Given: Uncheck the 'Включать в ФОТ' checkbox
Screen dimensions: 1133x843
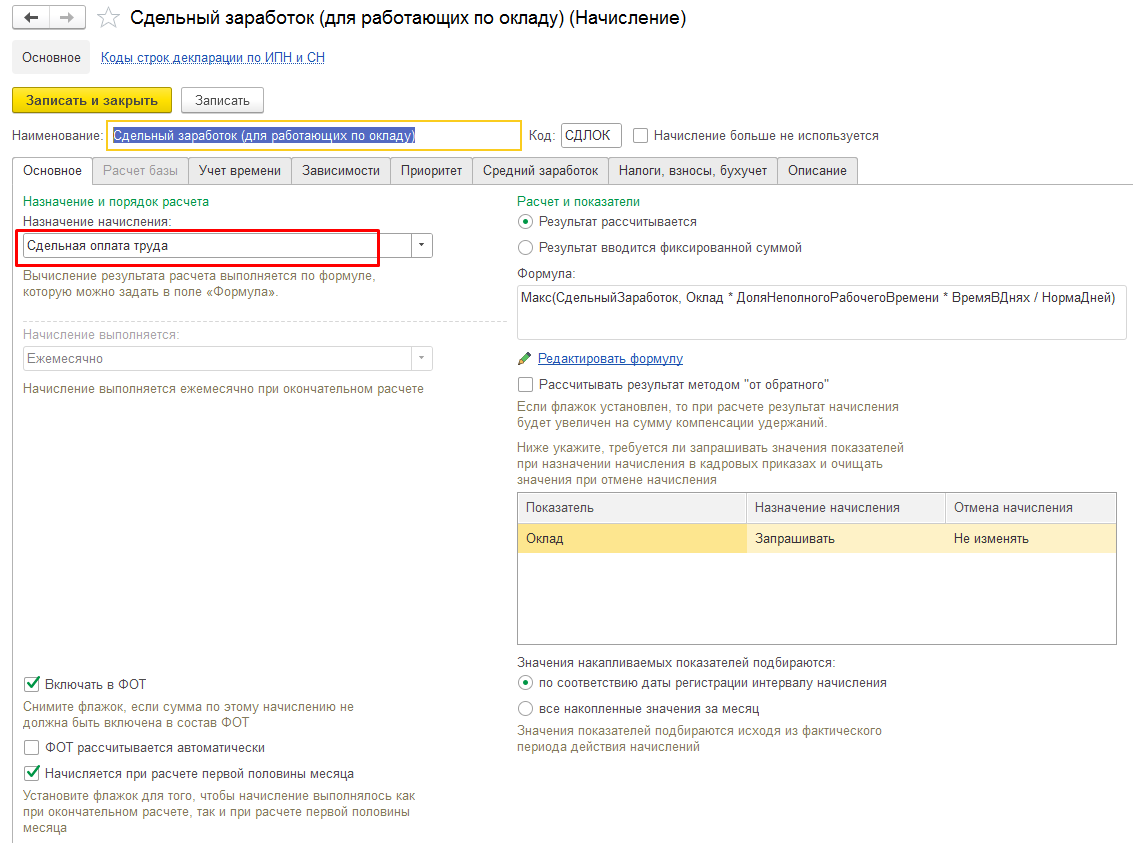Looking at the screenshot, I should [x=32, y=684].
